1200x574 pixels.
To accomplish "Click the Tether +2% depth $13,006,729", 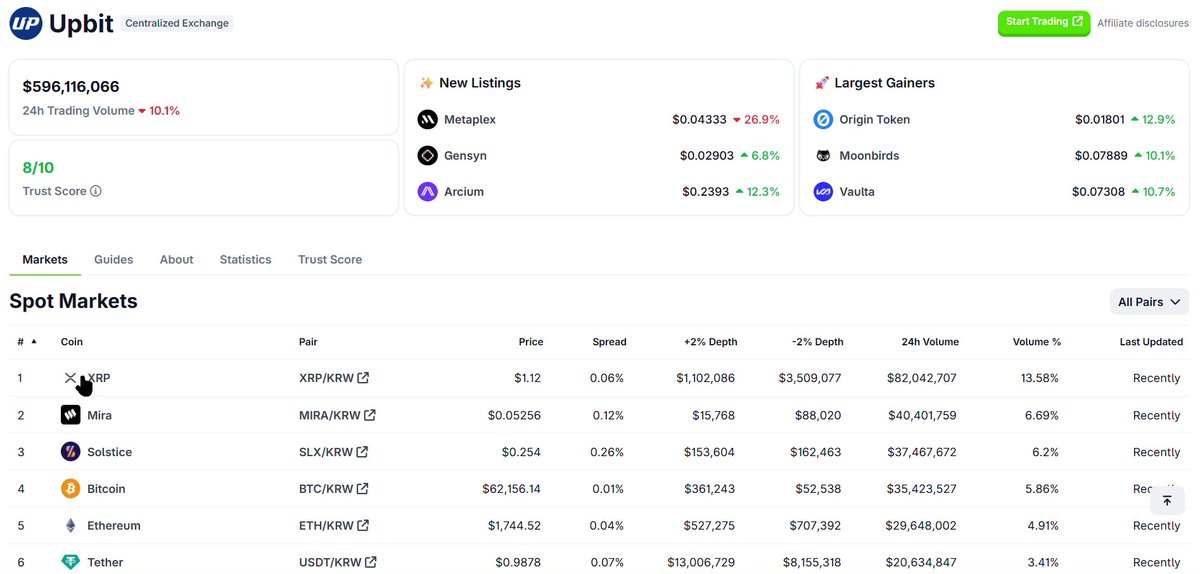I will (x=699, y=562).
